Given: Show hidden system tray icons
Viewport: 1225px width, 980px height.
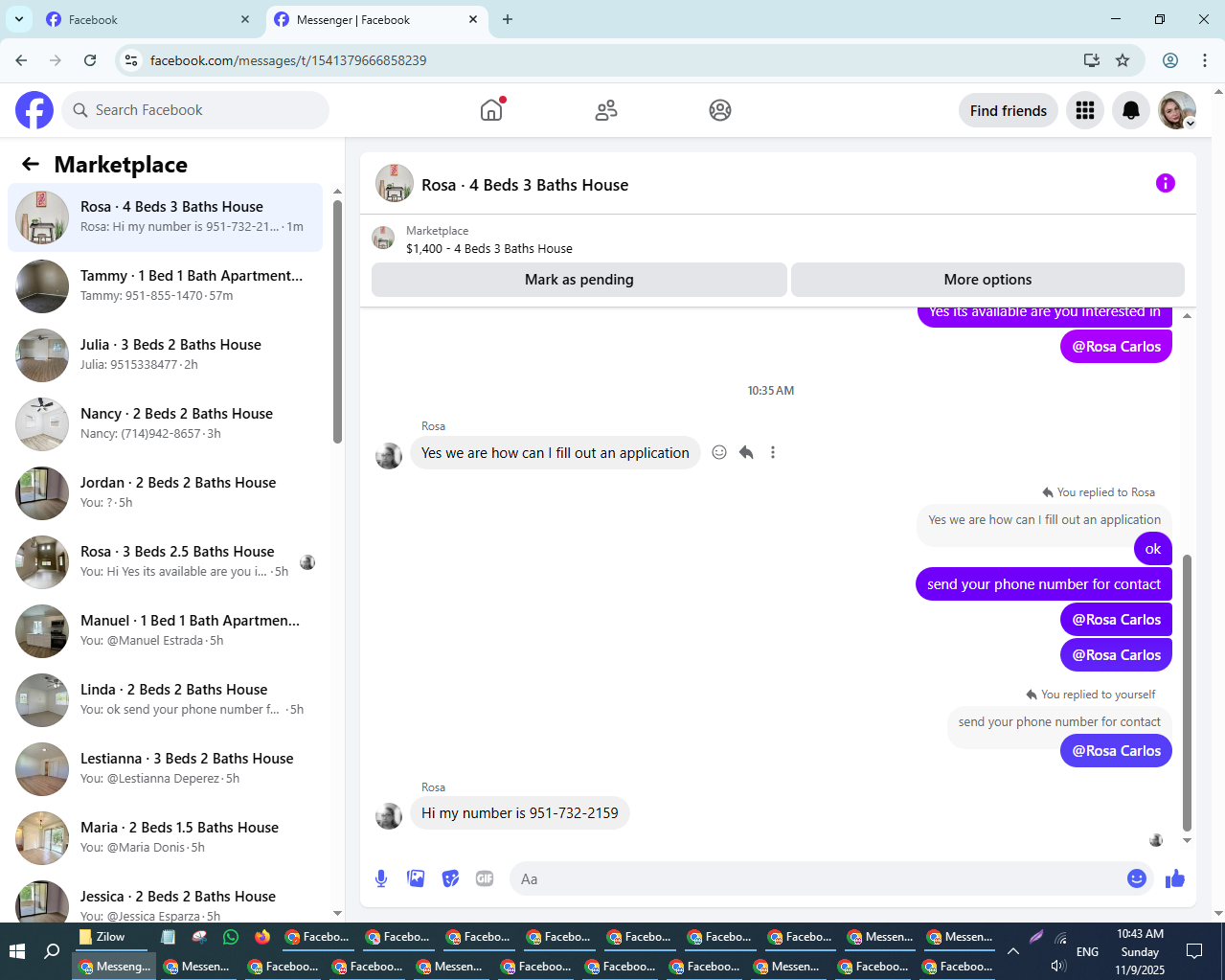Looking at the screenshot, I should (x=1013, y=951).
